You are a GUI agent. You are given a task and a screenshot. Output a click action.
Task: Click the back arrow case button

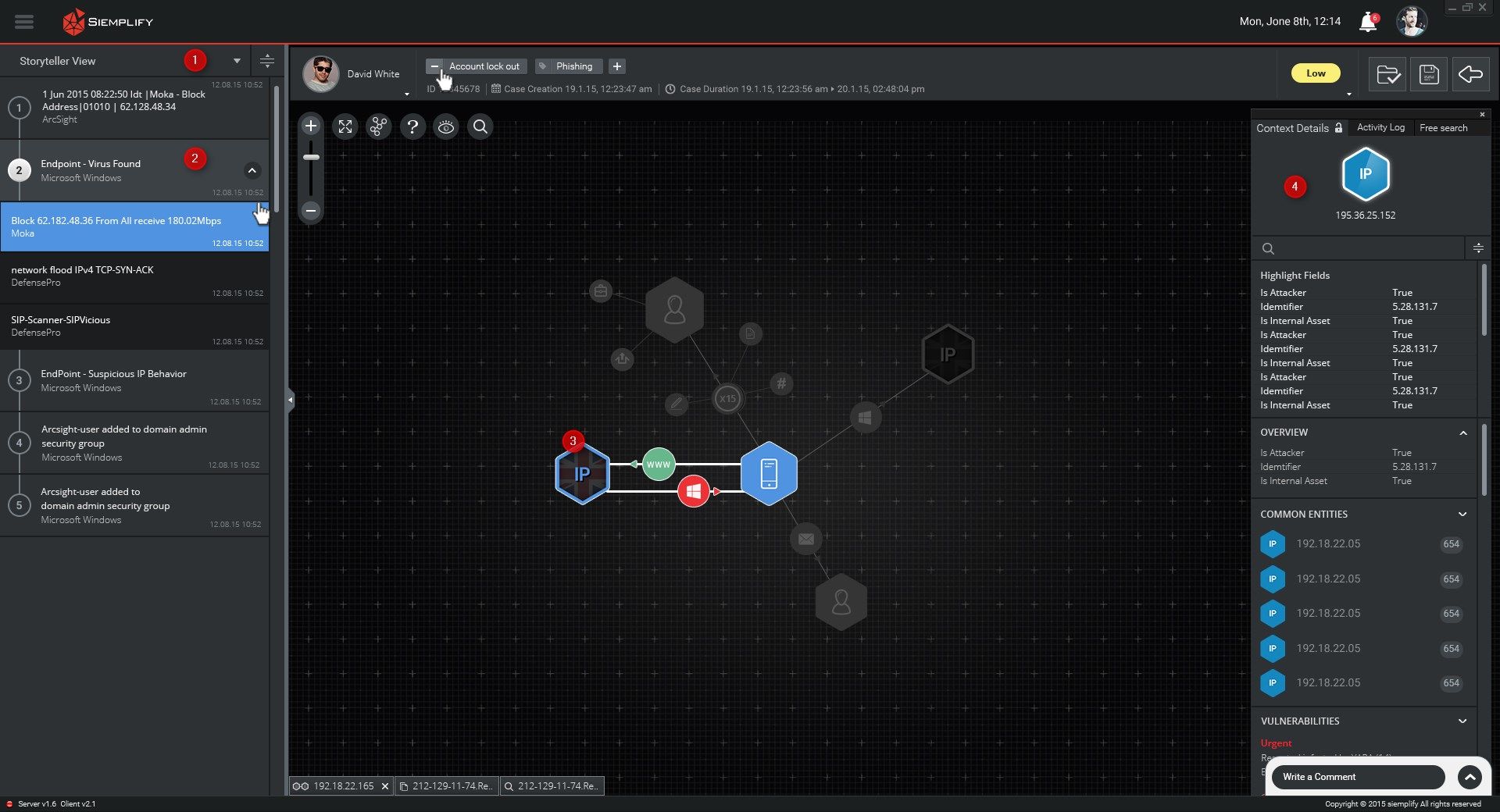(1470, 74)
